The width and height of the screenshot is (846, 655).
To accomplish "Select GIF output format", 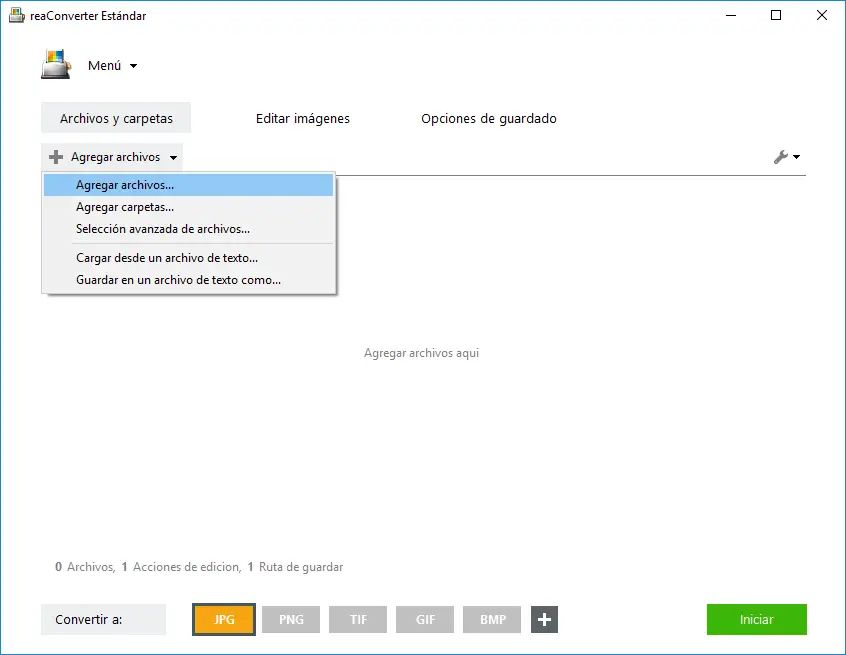I will point(425,619).
